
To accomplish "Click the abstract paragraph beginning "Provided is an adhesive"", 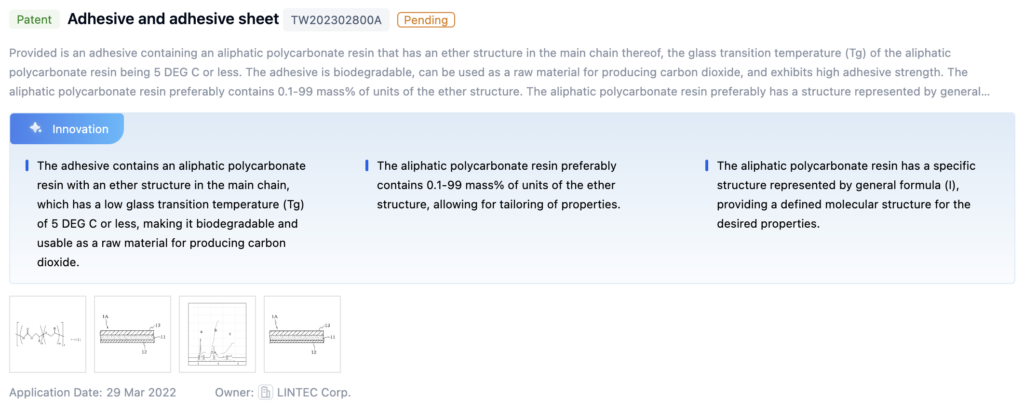I will pyautogui.click(x=500, y=71).
